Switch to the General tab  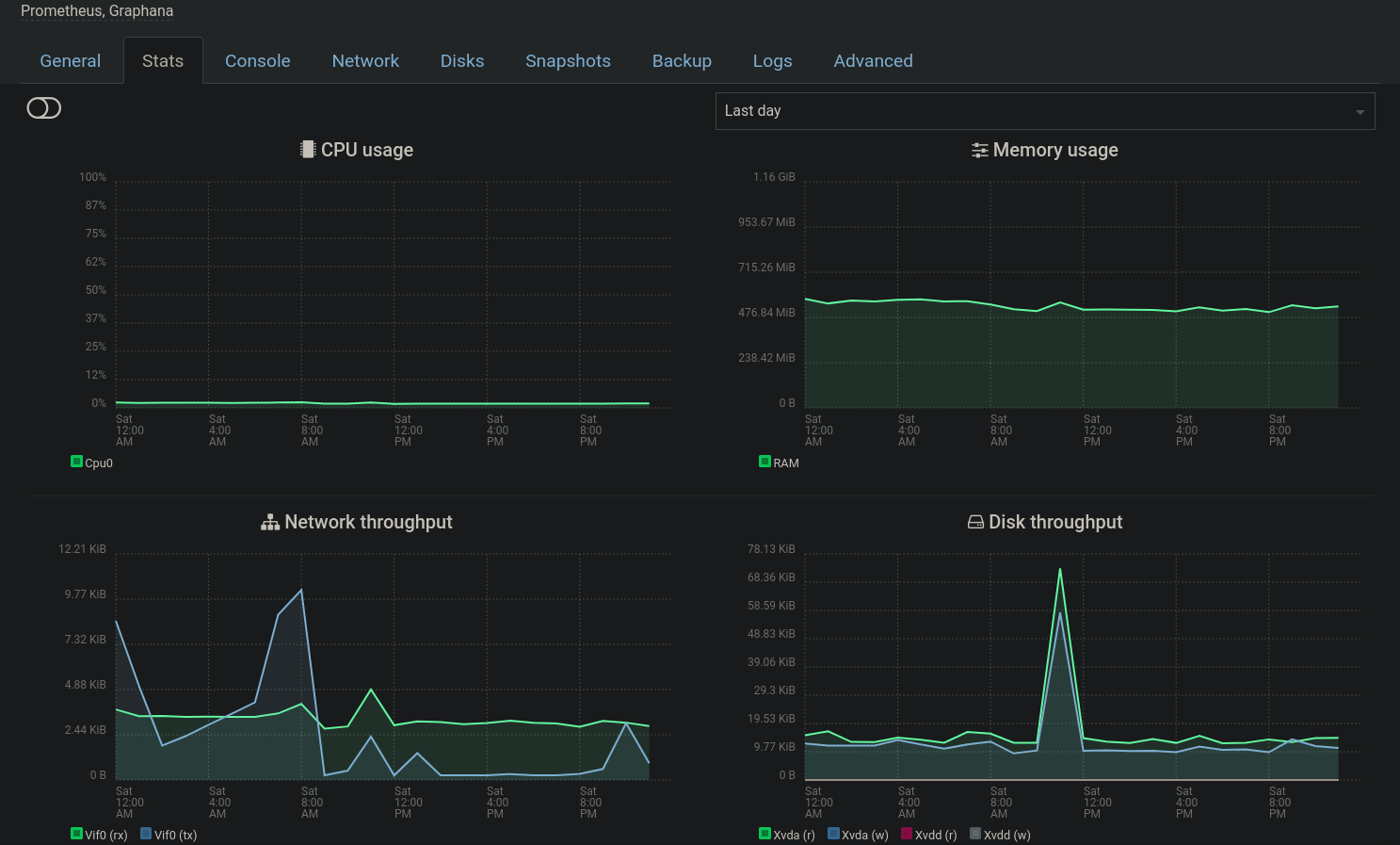(70, 61)
